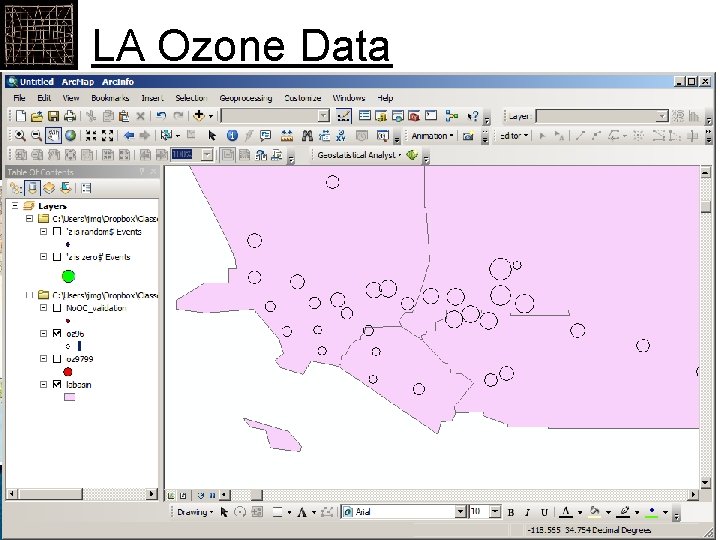
Task: Open the Editor menu button
Action: point(514,136)
